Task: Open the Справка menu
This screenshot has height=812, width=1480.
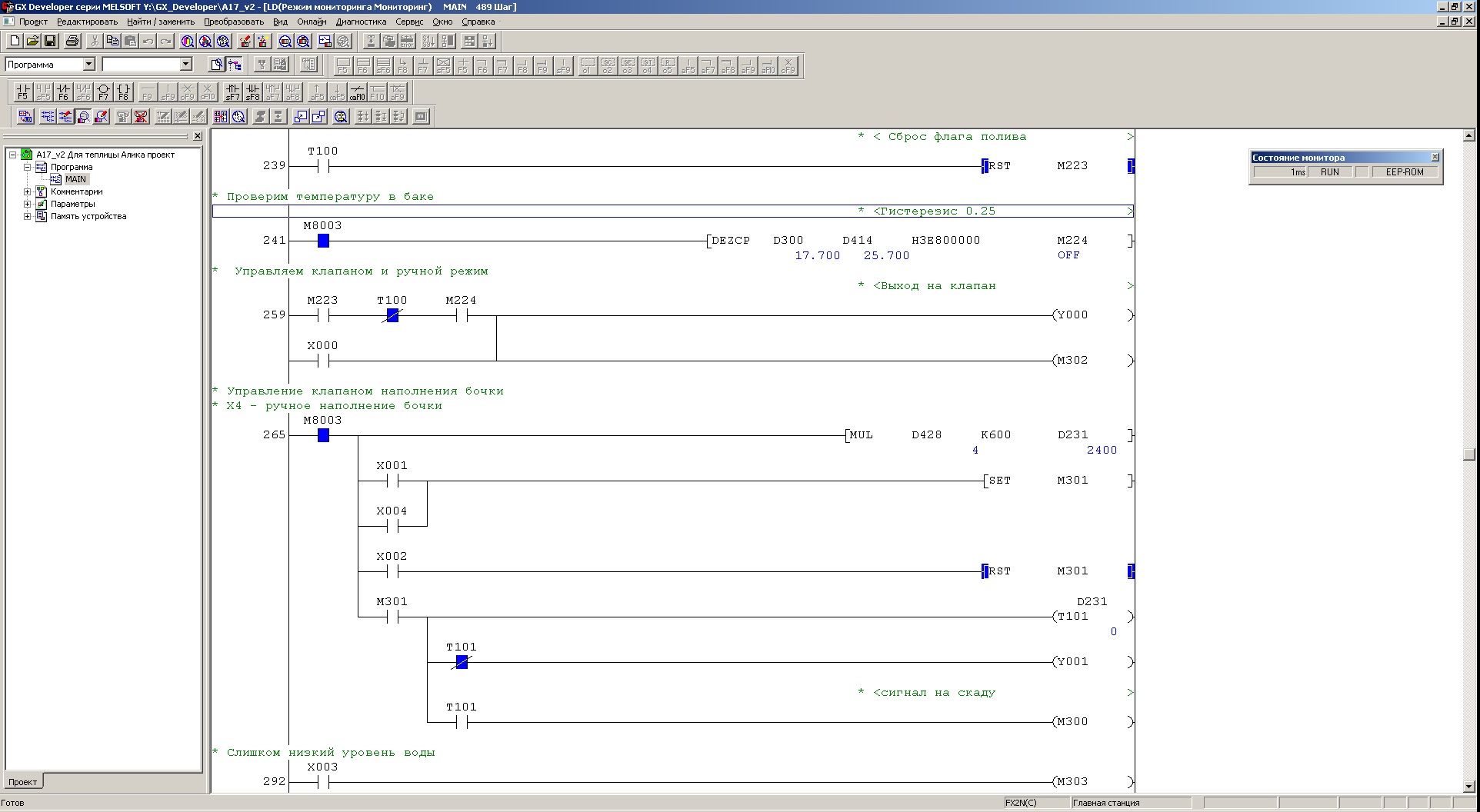Action: [478, 22]
